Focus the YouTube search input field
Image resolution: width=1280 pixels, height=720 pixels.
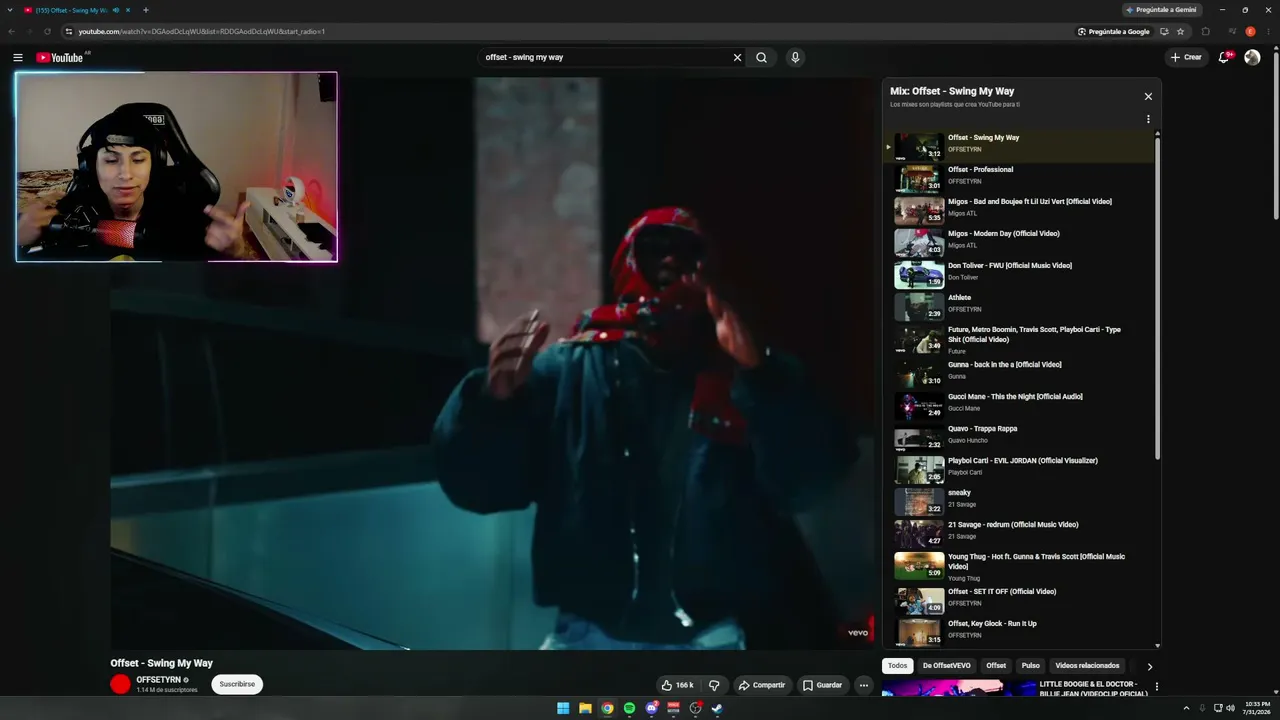[605, 57]
